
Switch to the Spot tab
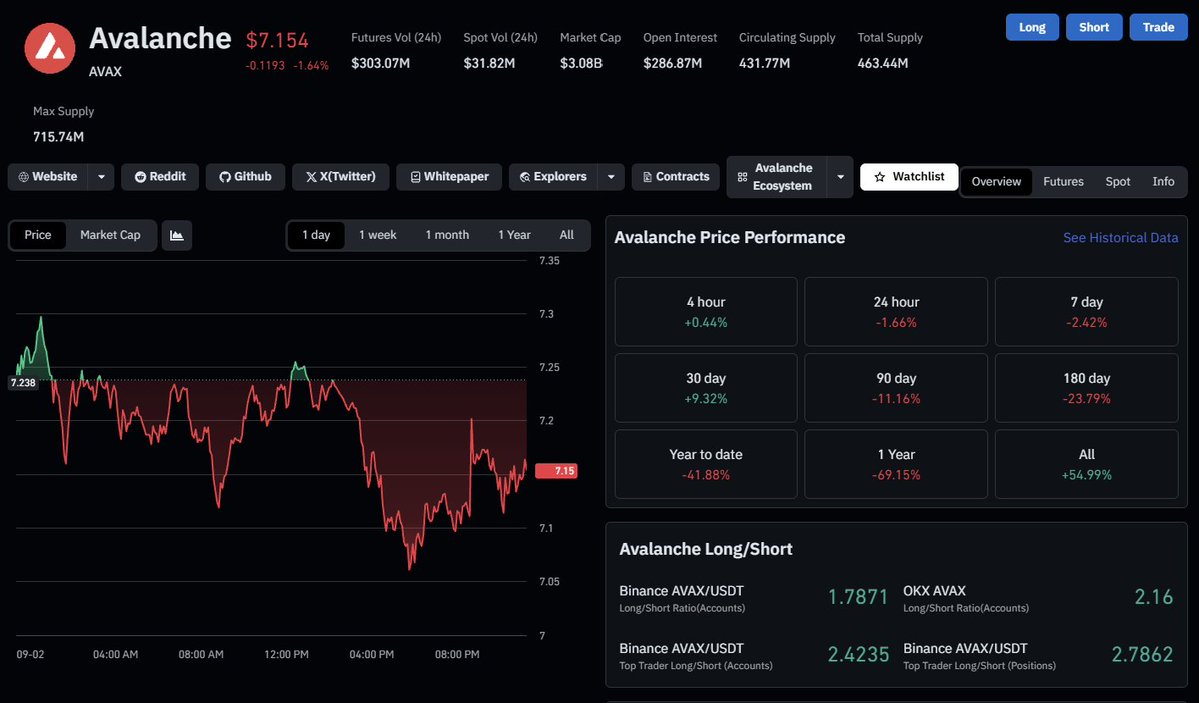pos(1117,182)
